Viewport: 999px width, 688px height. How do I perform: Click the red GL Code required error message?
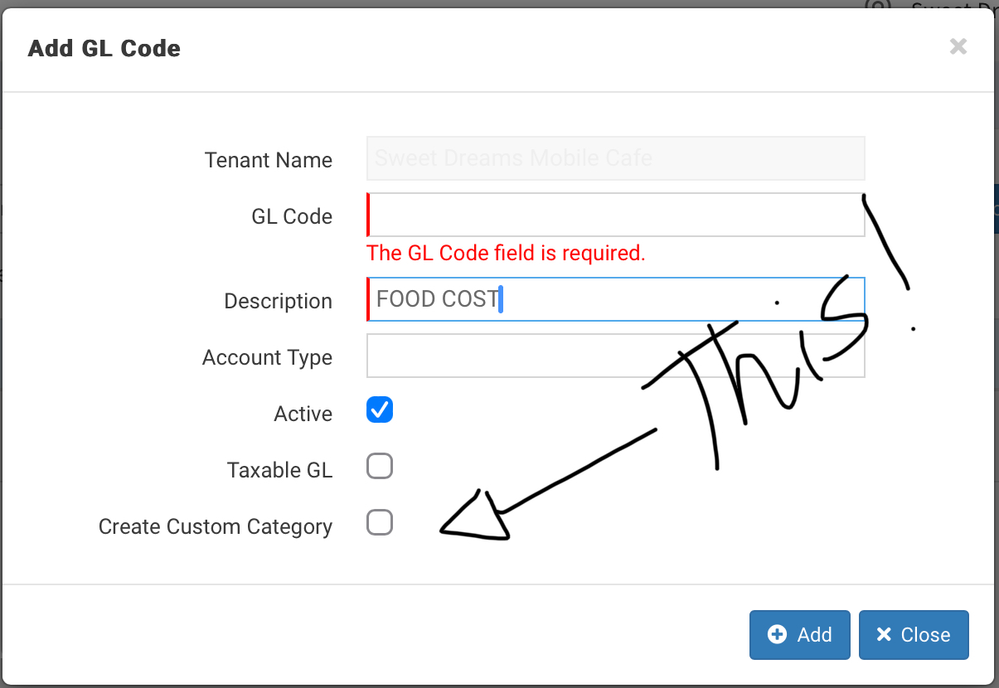click(x=506, y=253)
